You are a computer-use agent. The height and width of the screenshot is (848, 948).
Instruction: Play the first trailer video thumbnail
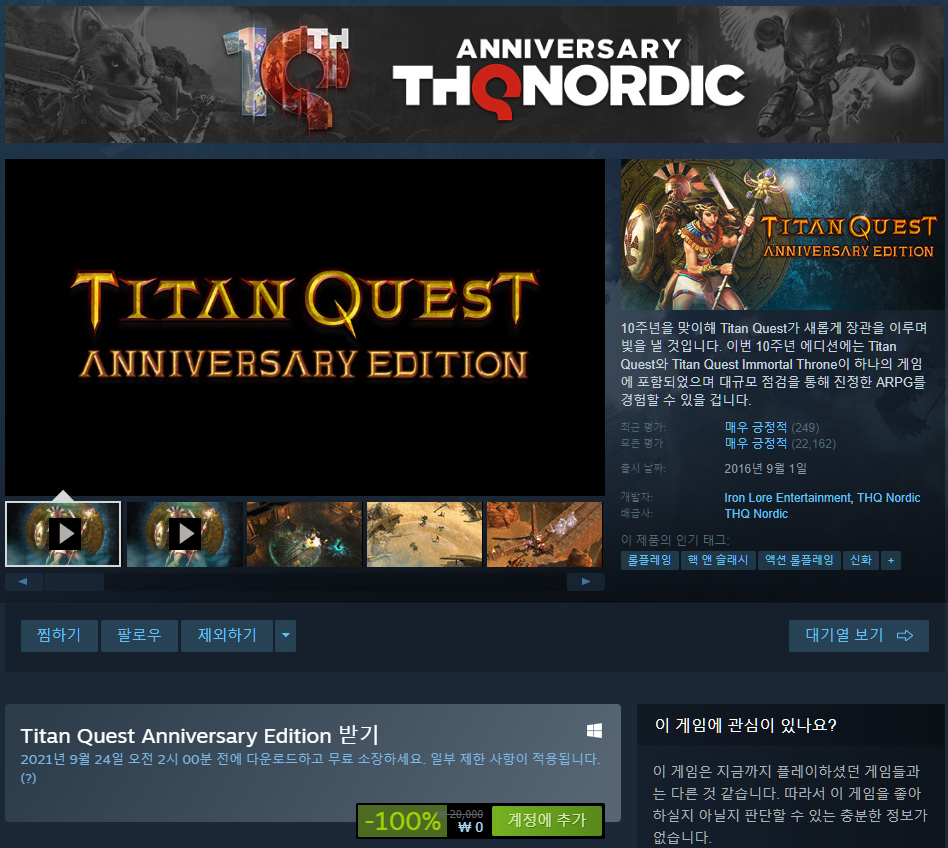tap(63, 534)
